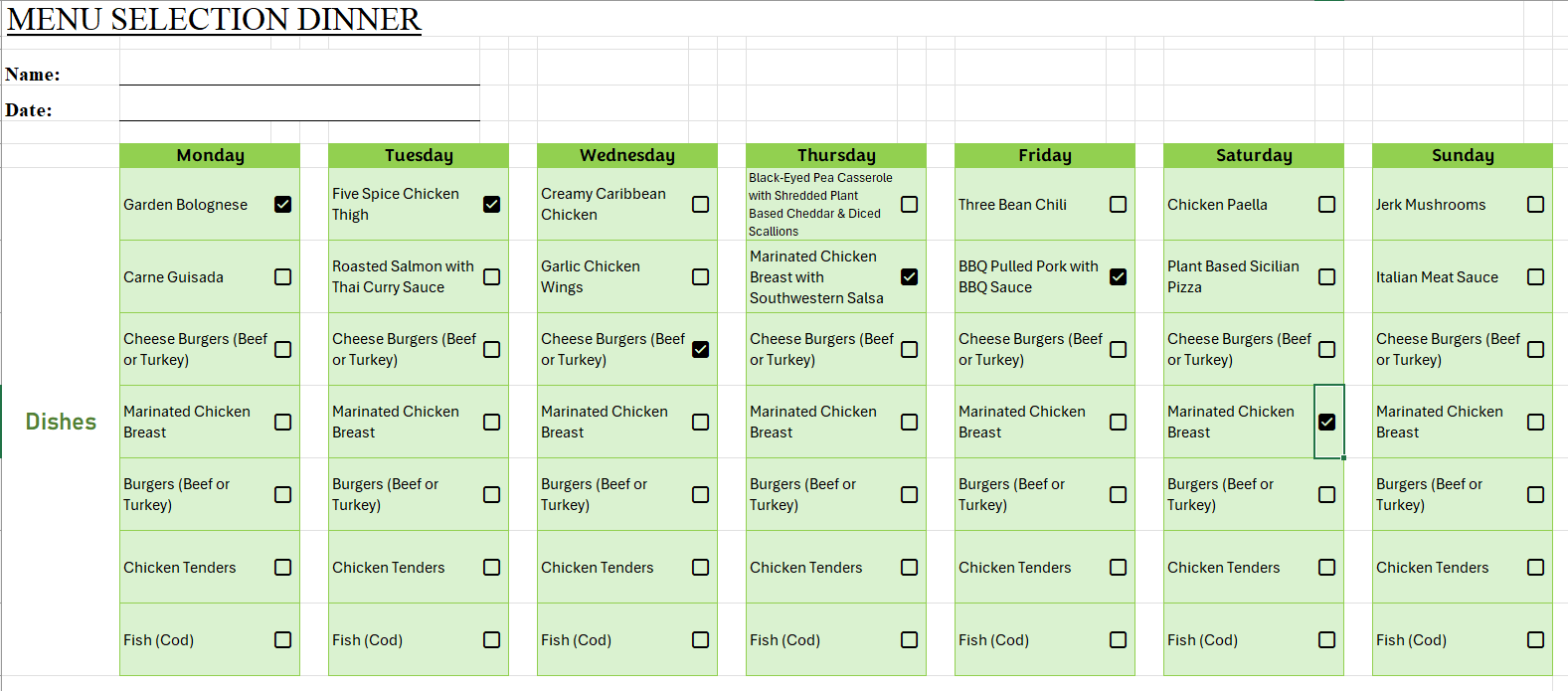Select the Dishes label cell
The height and width of the screenshot is (691, 1568).
[61, 422]
